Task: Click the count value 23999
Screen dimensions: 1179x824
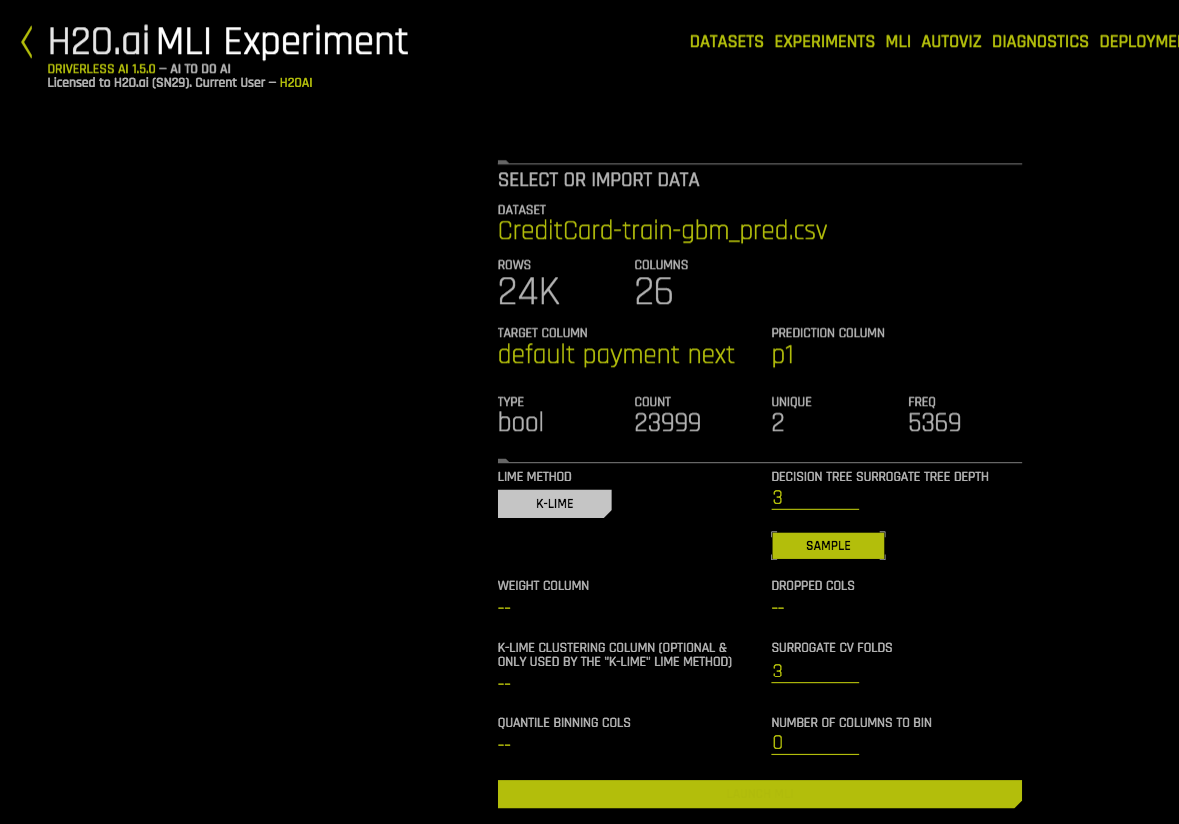Action: (667, 423)
